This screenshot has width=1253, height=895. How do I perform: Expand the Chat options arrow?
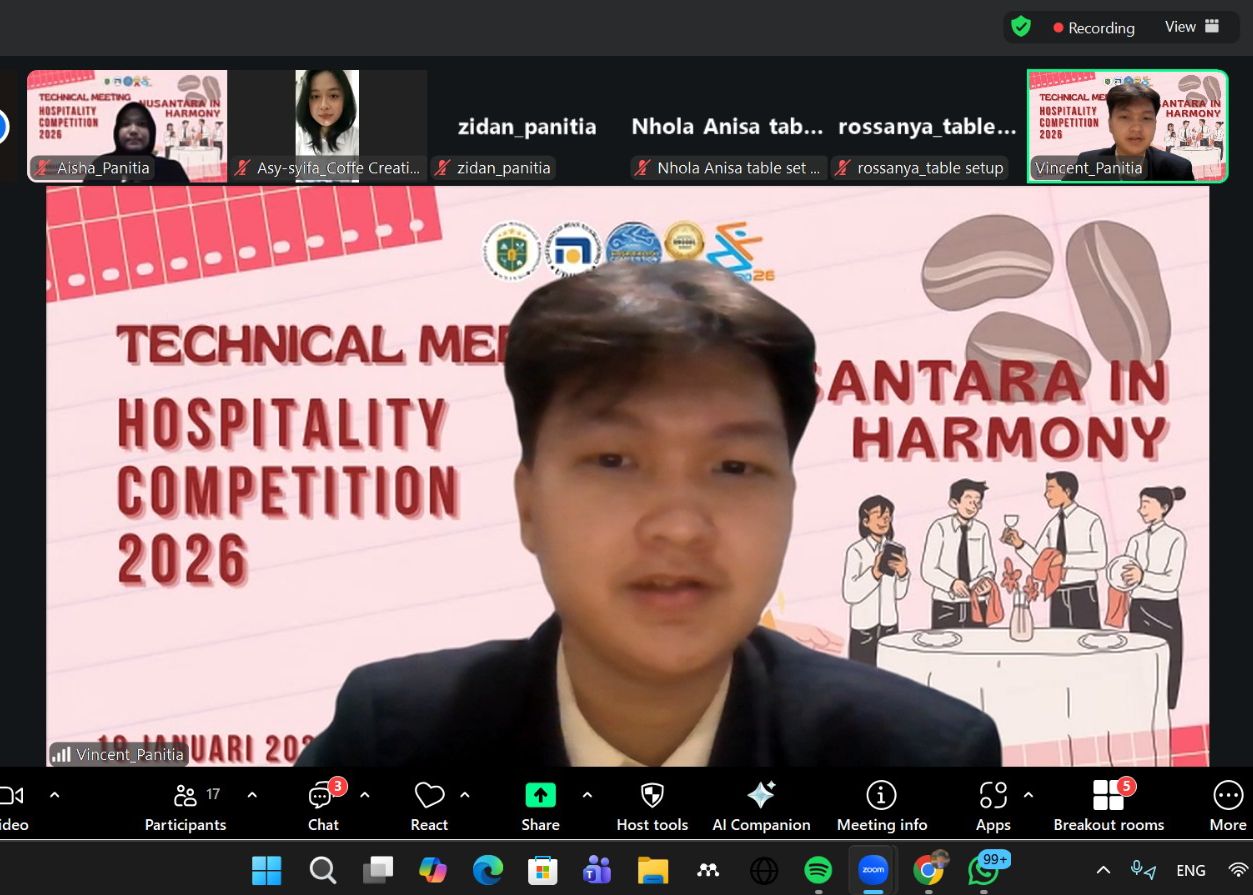point(365,795)
